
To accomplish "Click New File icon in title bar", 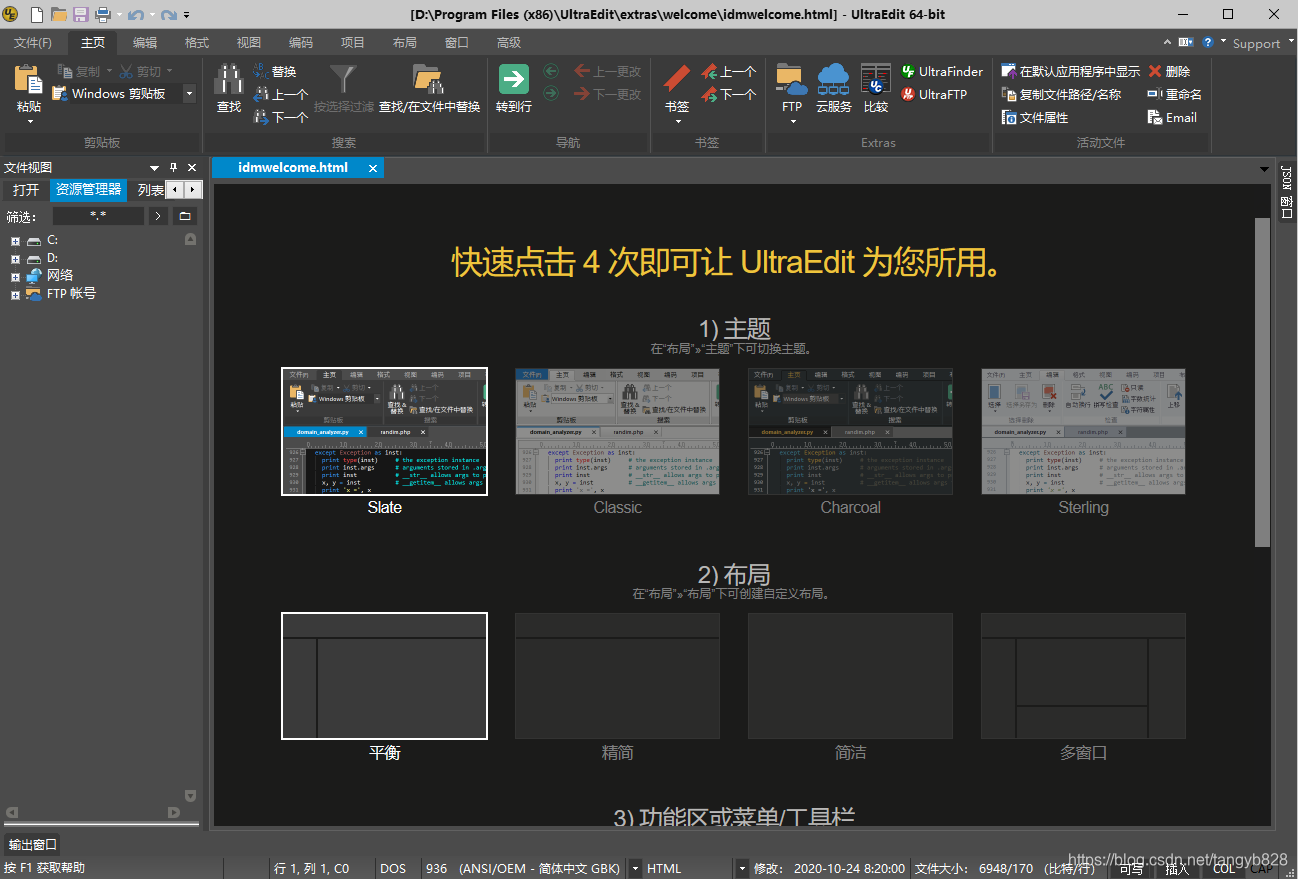I will click(x=37, y=14).
